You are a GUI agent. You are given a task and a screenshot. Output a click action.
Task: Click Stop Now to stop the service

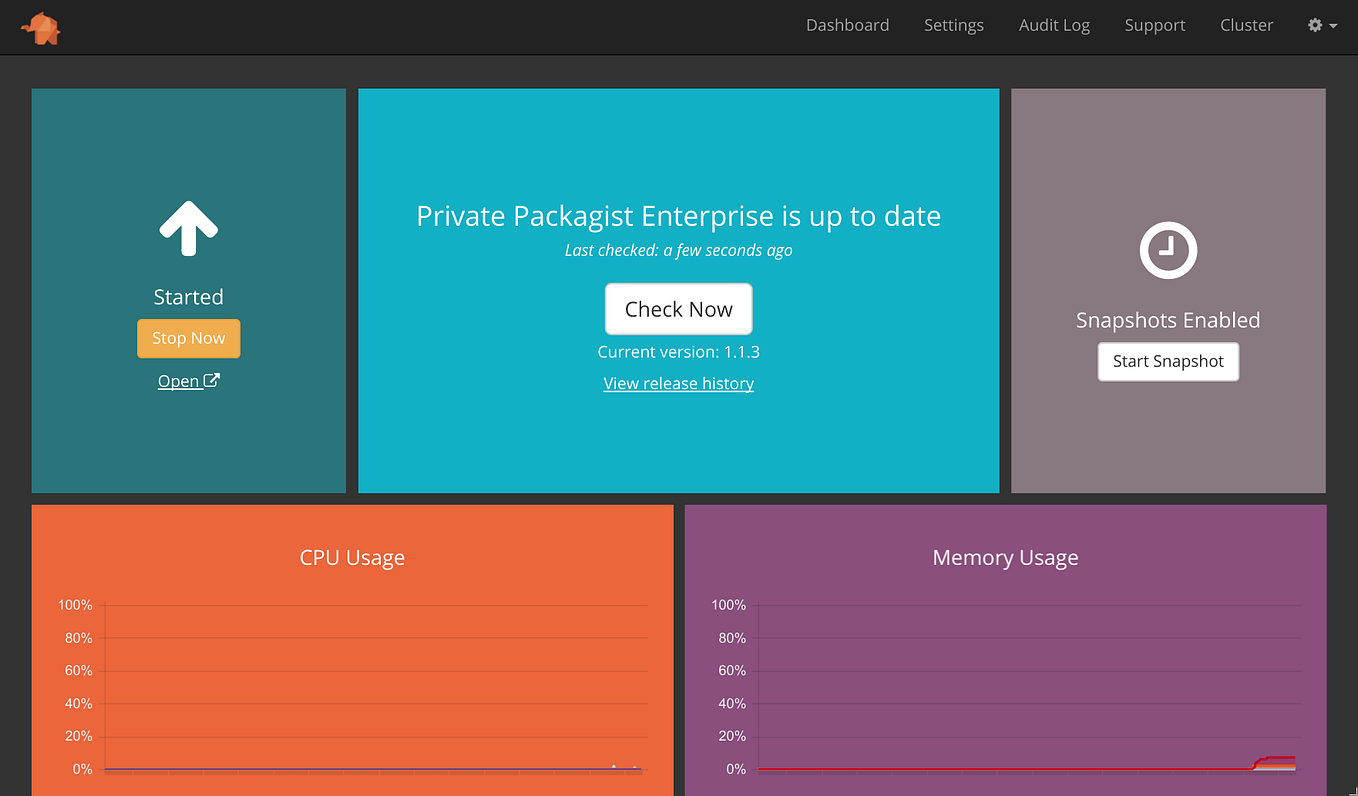pyautogui.click(x=188, y=338)
